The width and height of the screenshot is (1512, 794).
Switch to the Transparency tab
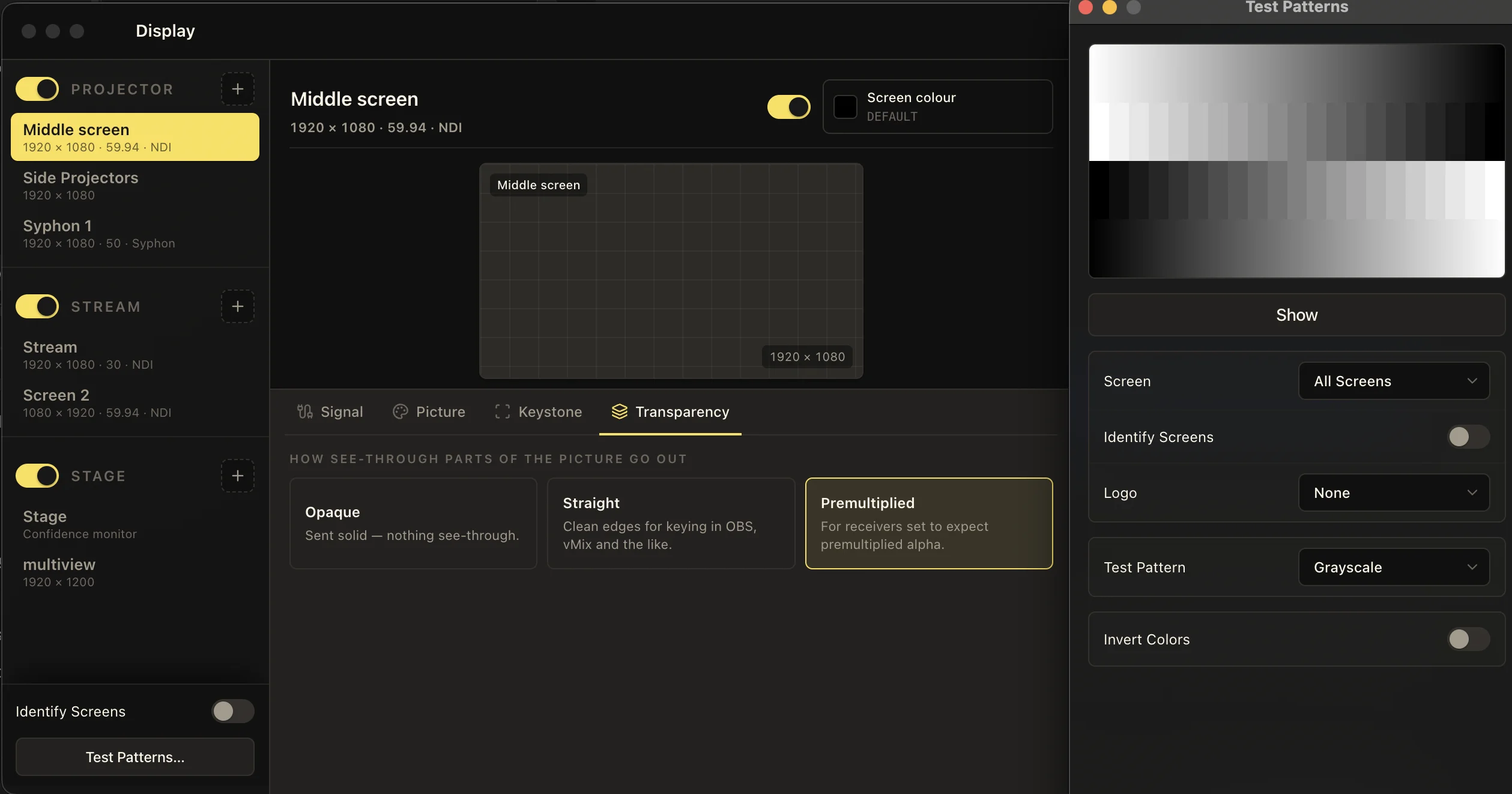[x=670, y=412]
